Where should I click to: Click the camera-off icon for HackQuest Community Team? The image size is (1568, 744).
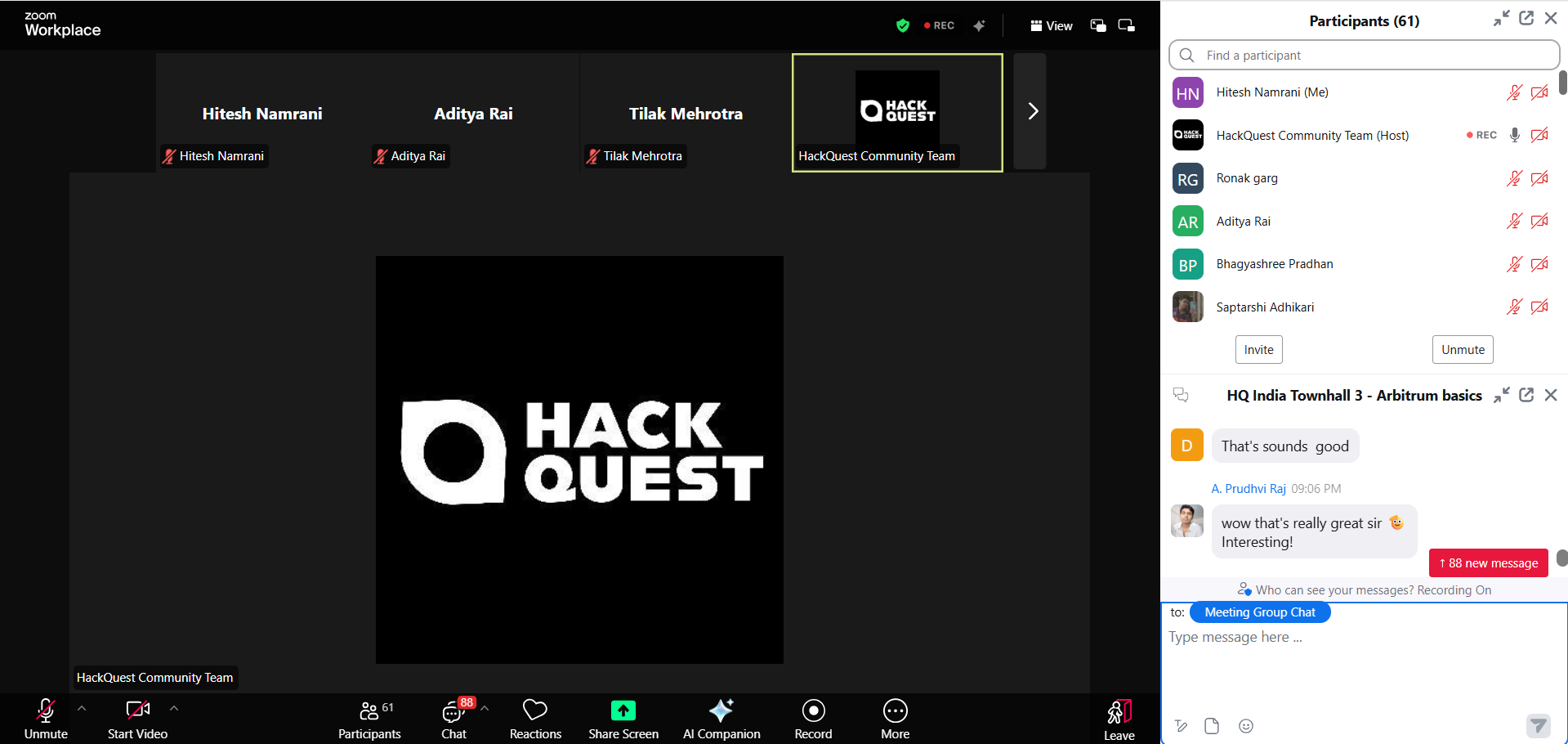tap(1539, 135)
